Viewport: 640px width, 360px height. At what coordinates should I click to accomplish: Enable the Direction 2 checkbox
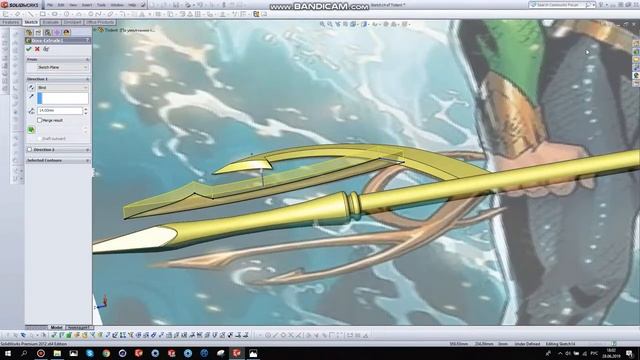29,150
